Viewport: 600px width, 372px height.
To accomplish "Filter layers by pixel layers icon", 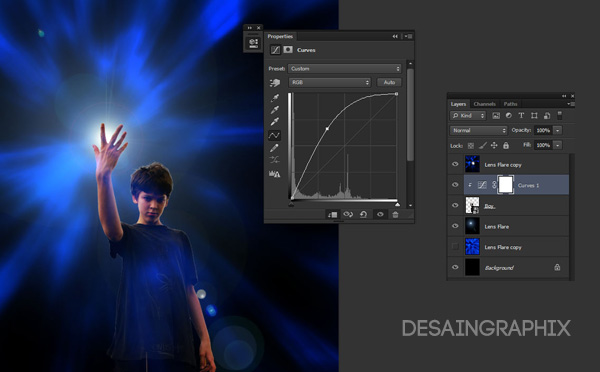I will coord(496,116).
